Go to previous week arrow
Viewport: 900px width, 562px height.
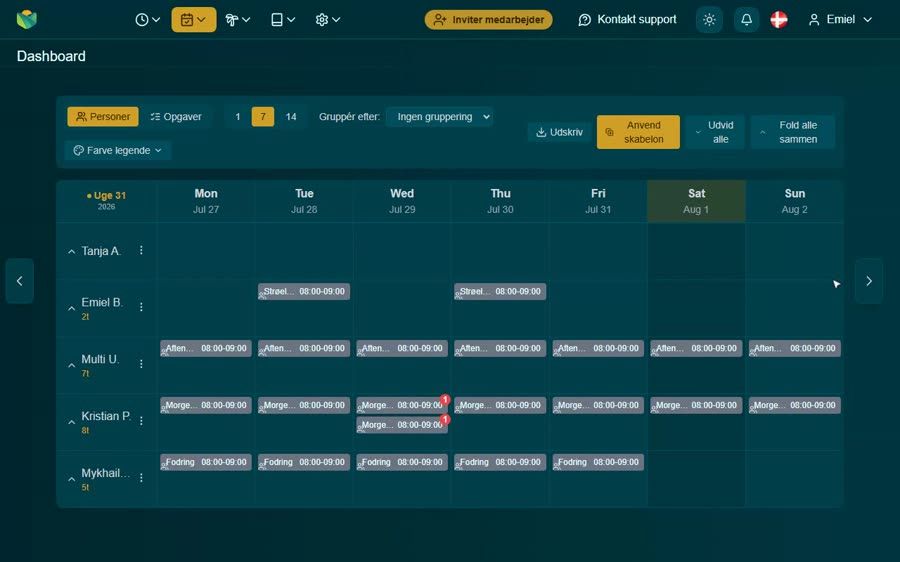click(20, 281)
